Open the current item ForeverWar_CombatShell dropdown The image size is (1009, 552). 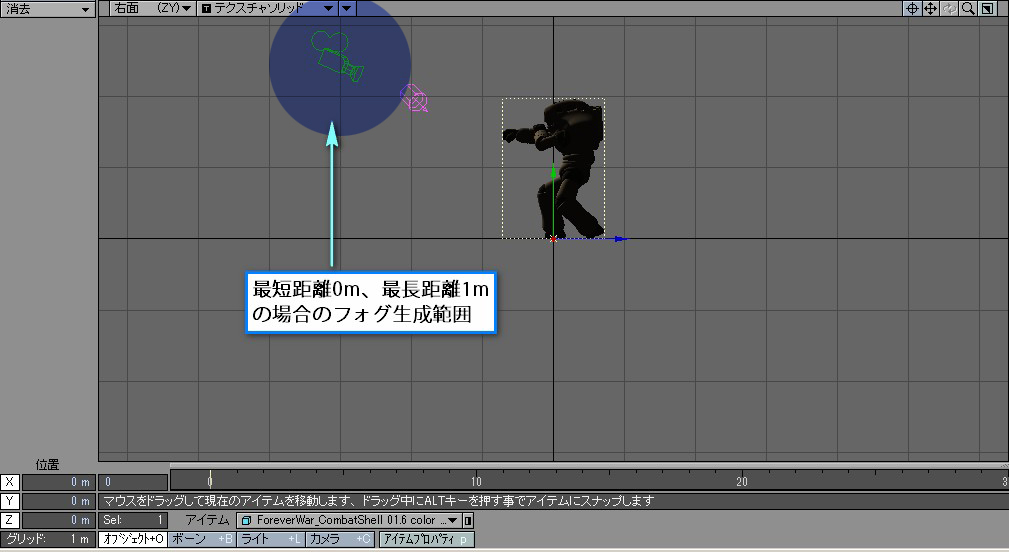[349, 520]
